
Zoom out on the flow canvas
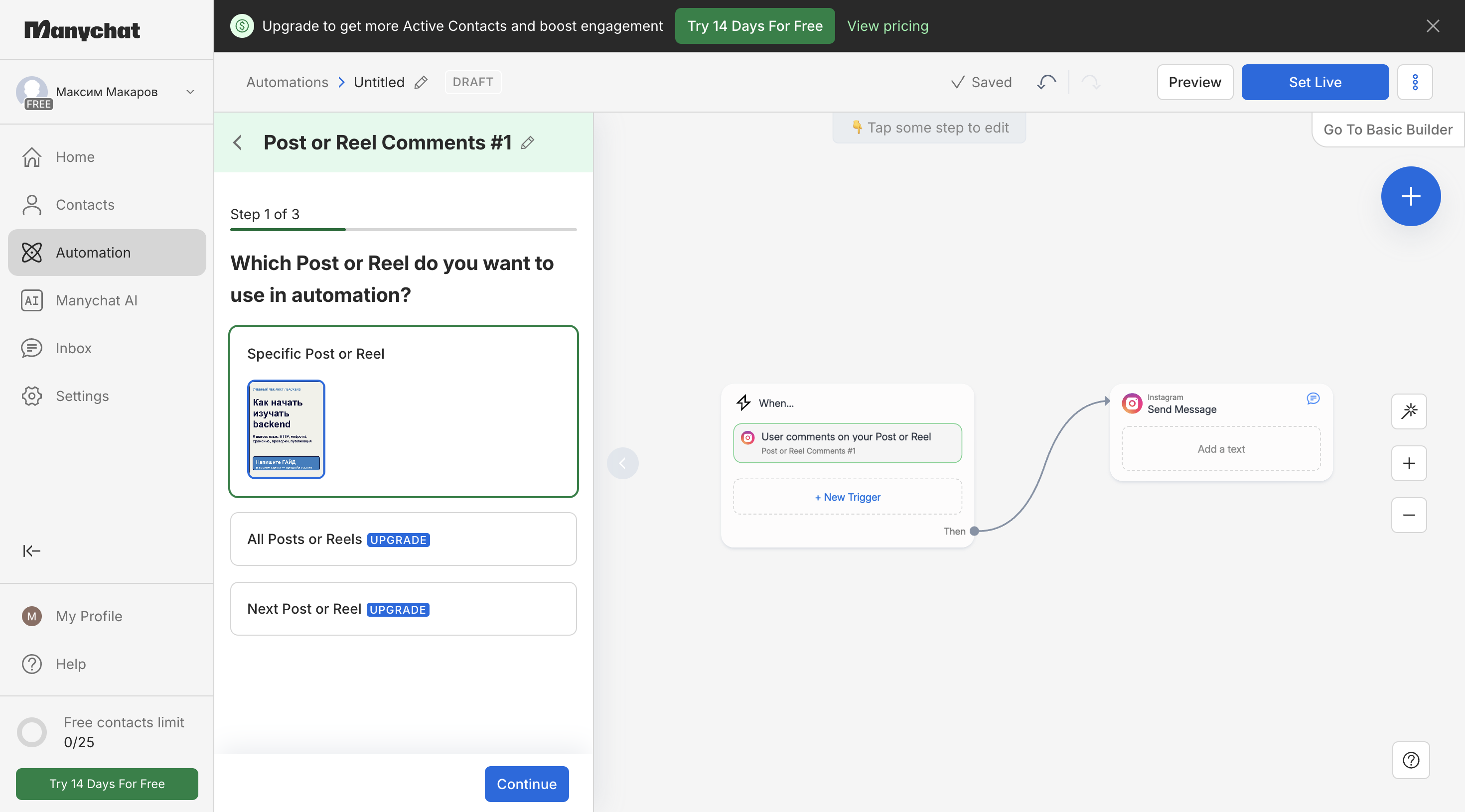(x=1409, y=515)
